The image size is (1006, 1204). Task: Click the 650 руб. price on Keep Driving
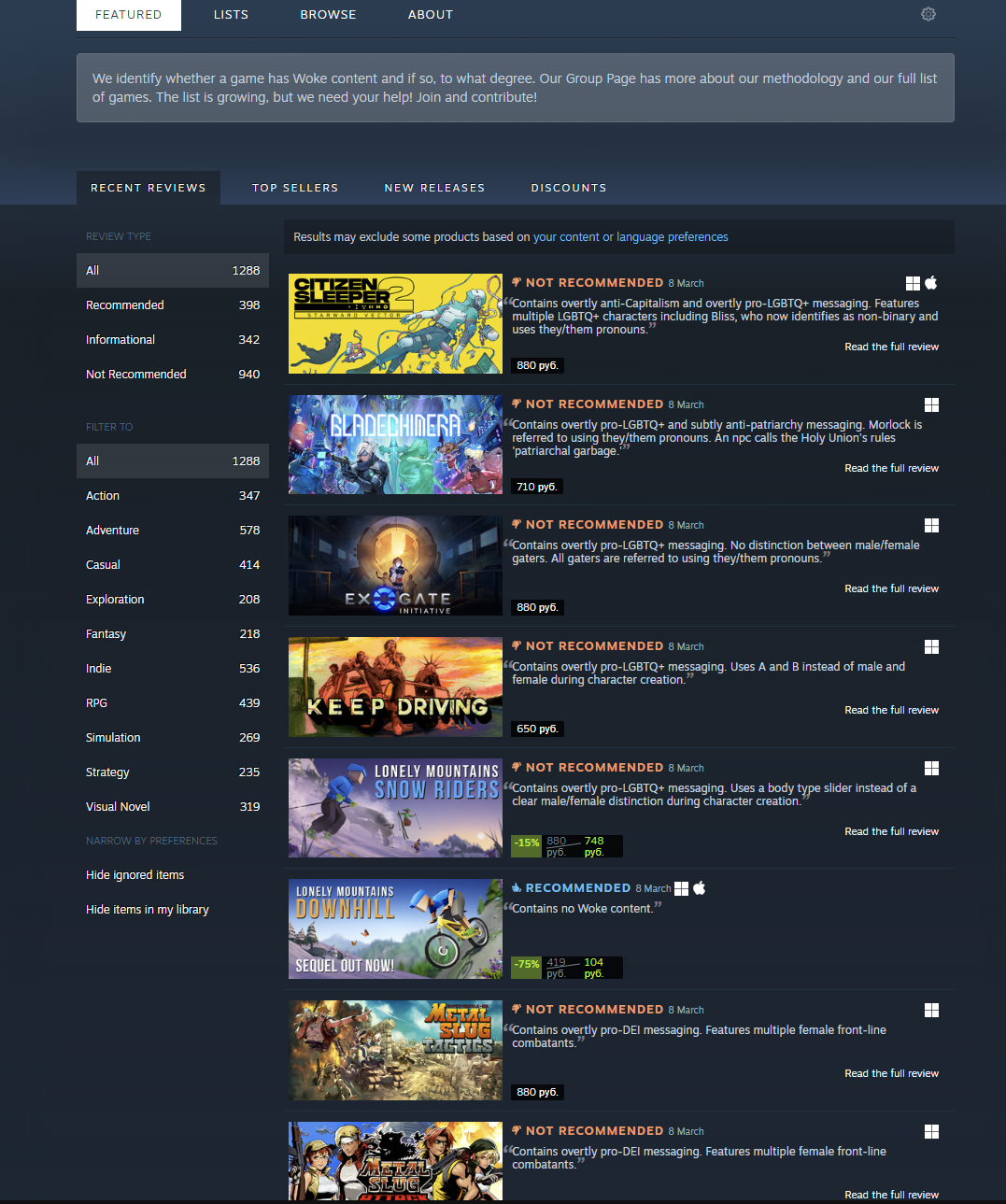click(x=537, y=729)
